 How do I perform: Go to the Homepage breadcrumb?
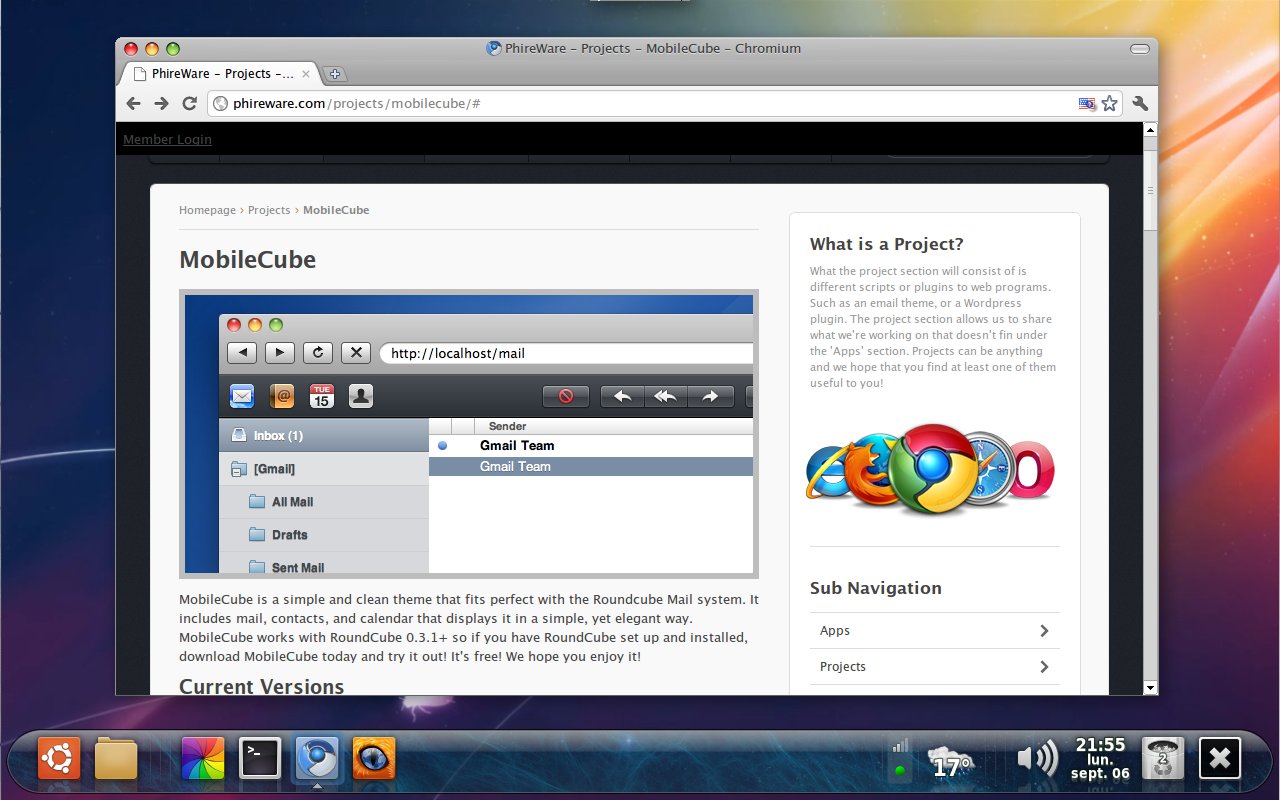(x=207, y=210)
